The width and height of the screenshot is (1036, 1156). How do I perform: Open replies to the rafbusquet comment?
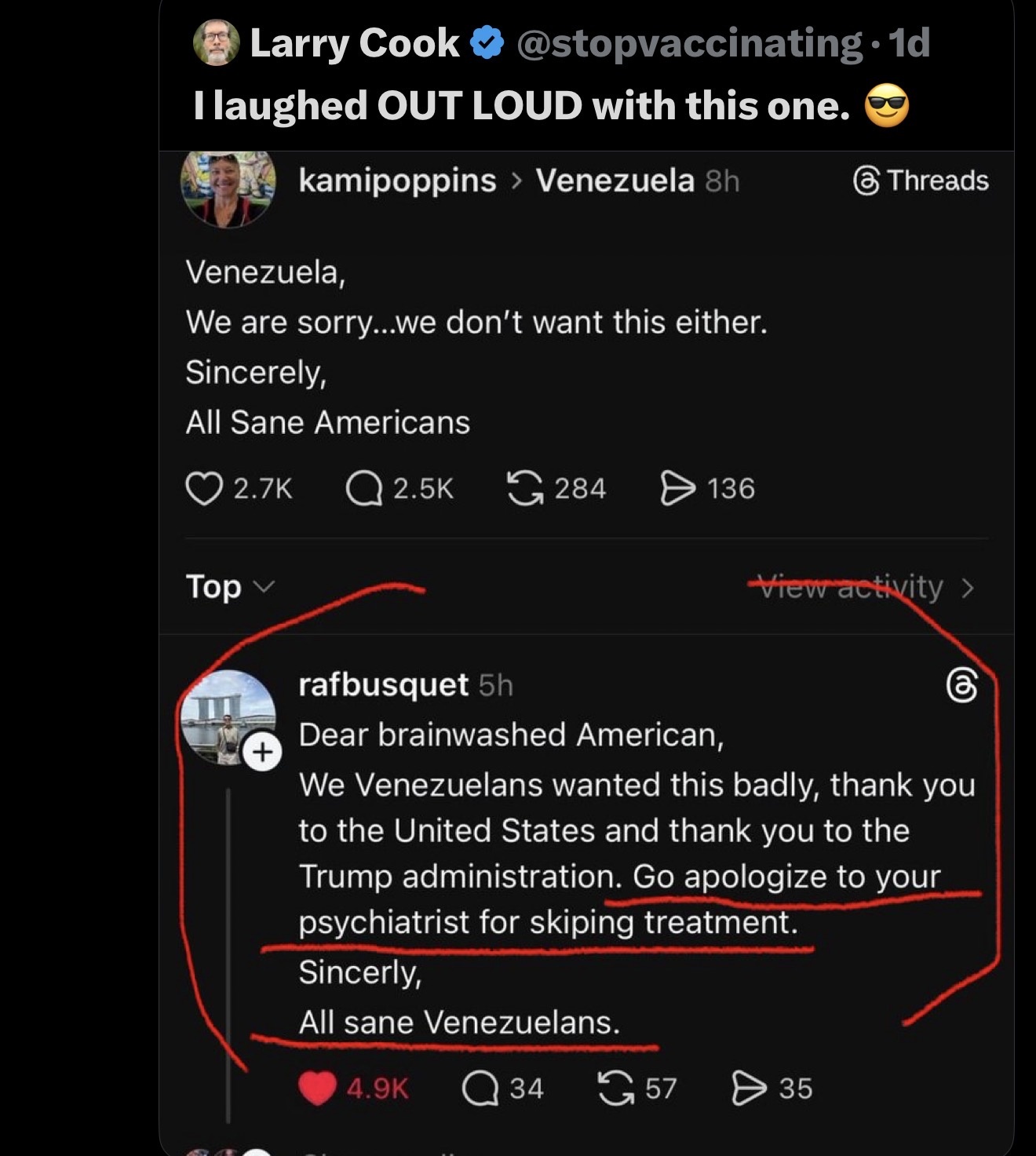[480, 1089]
